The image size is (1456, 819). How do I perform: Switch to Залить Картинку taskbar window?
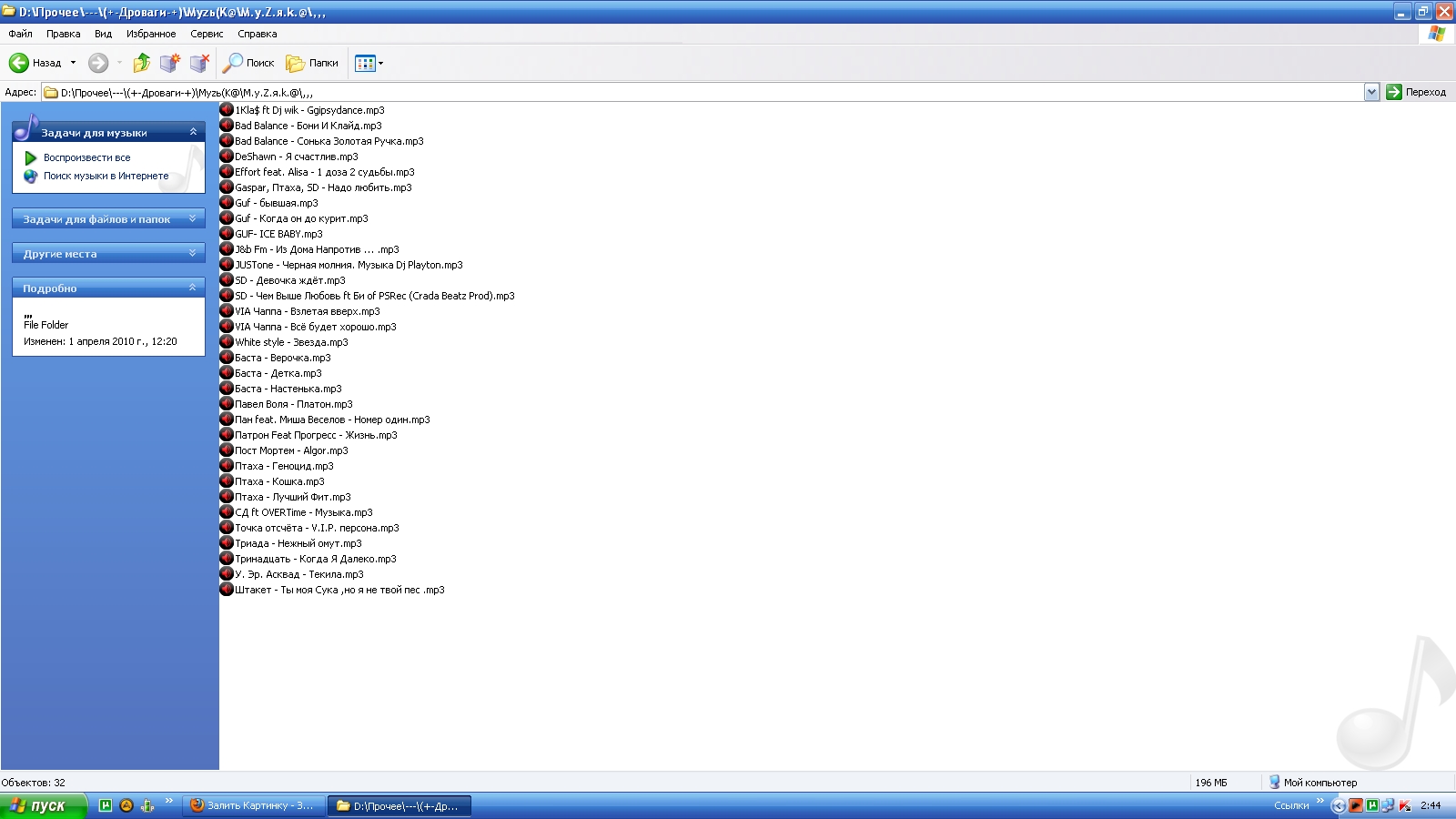coord(254,805)
